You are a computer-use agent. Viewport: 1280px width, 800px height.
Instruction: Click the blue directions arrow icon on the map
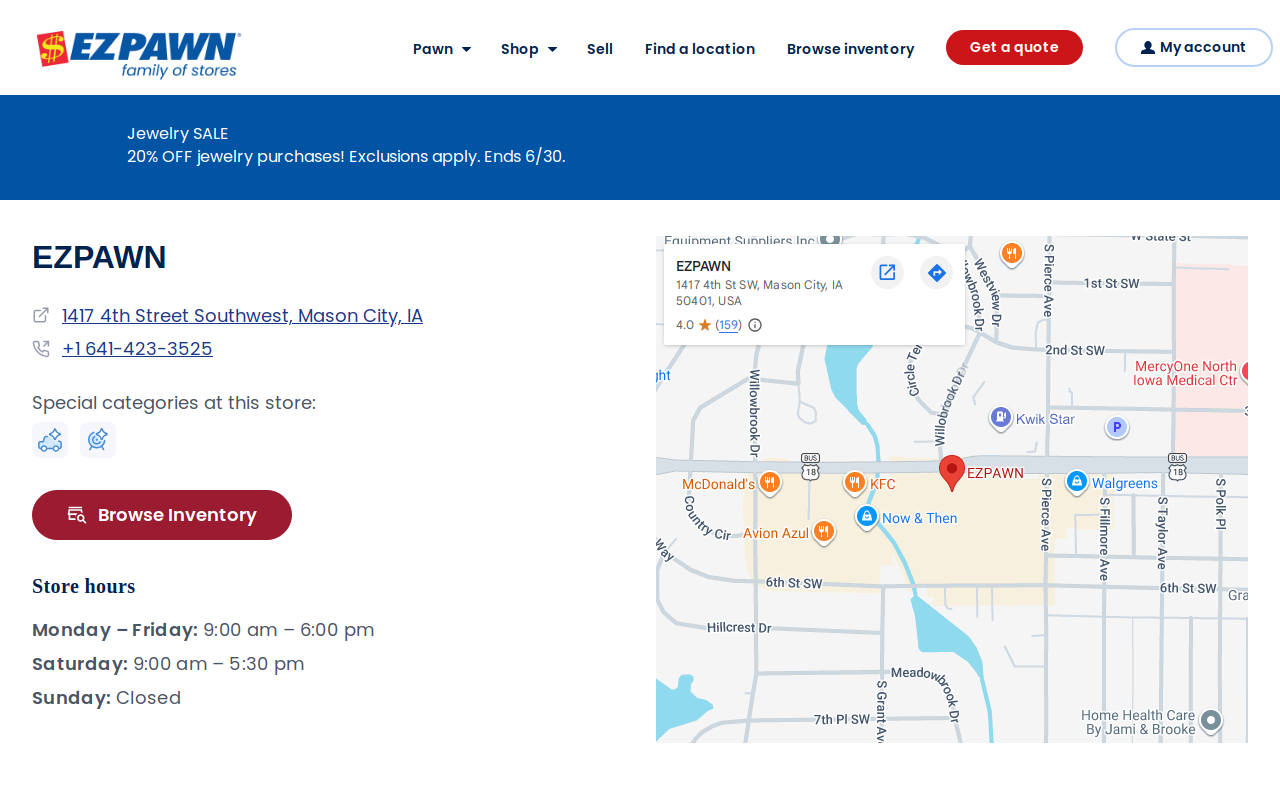(x=936, y=272)
